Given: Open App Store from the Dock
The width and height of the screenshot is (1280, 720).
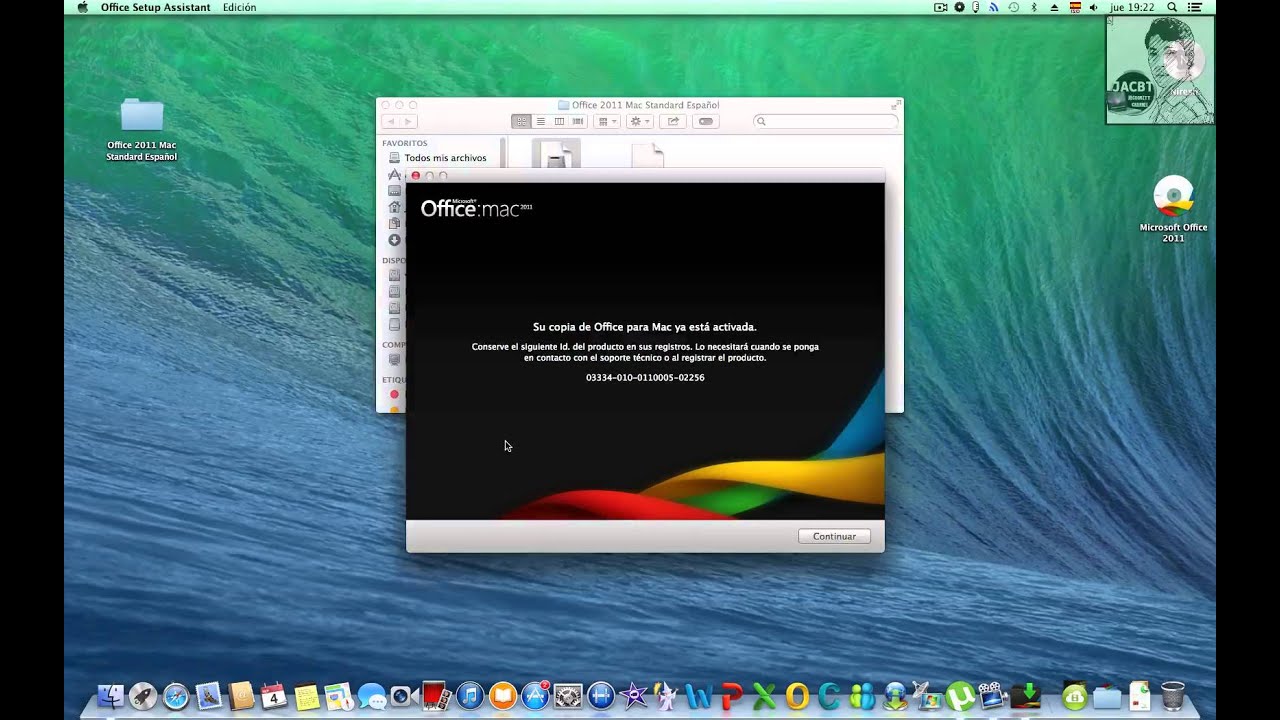Looking at the screenshot, I should (535, 696).
